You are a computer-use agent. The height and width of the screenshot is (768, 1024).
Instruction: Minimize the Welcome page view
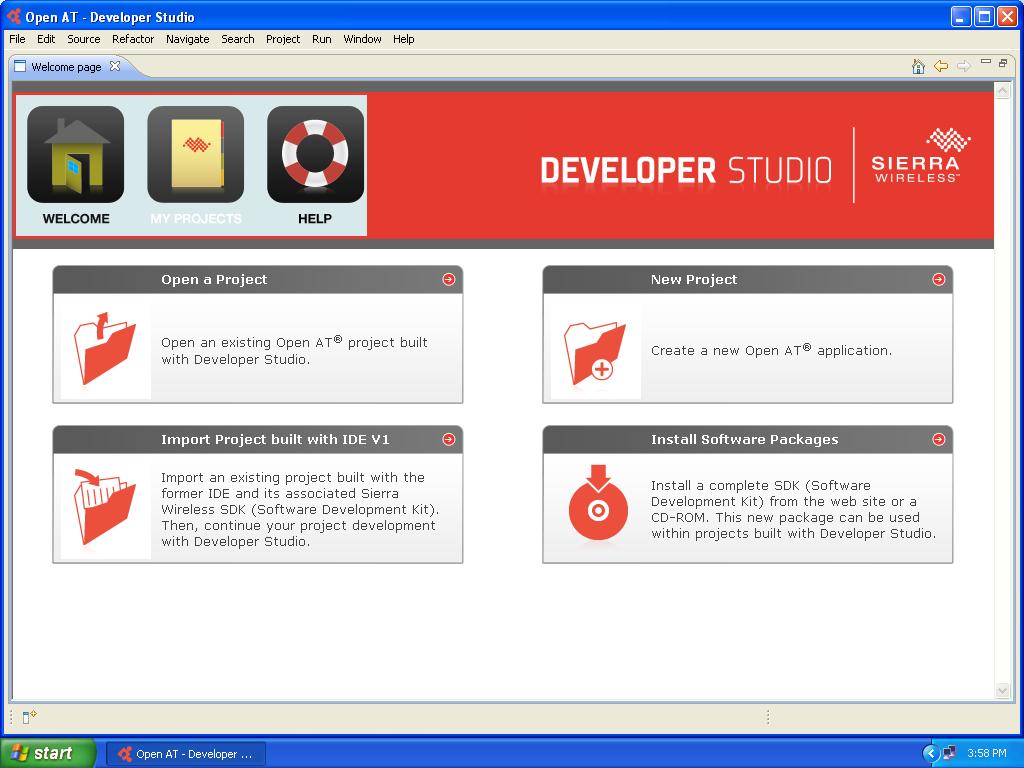(986, 62)
